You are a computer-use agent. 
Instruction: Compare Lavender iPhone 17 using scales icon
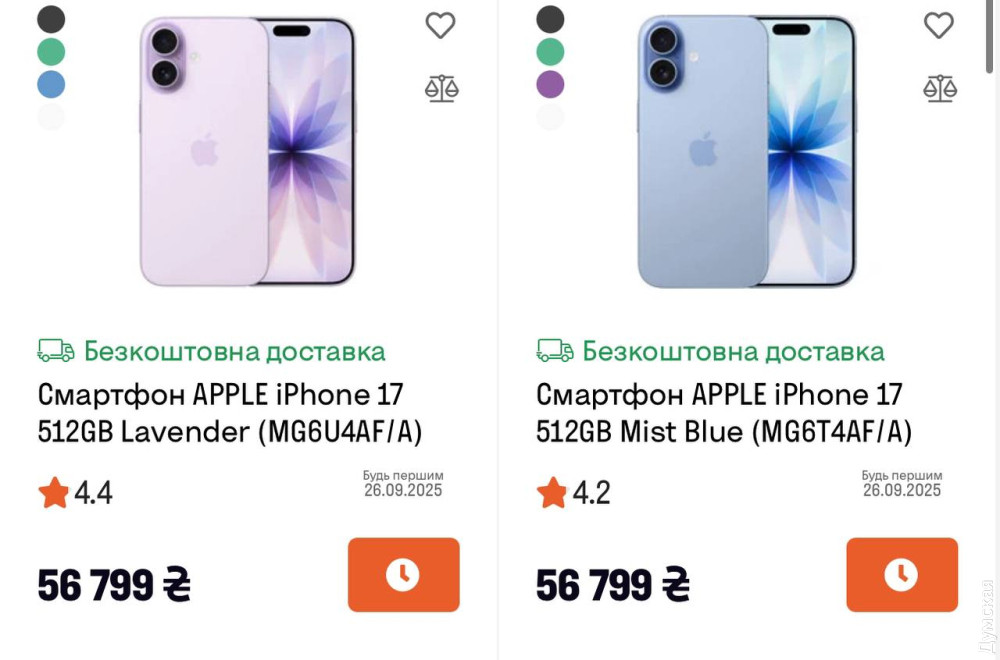441,89
